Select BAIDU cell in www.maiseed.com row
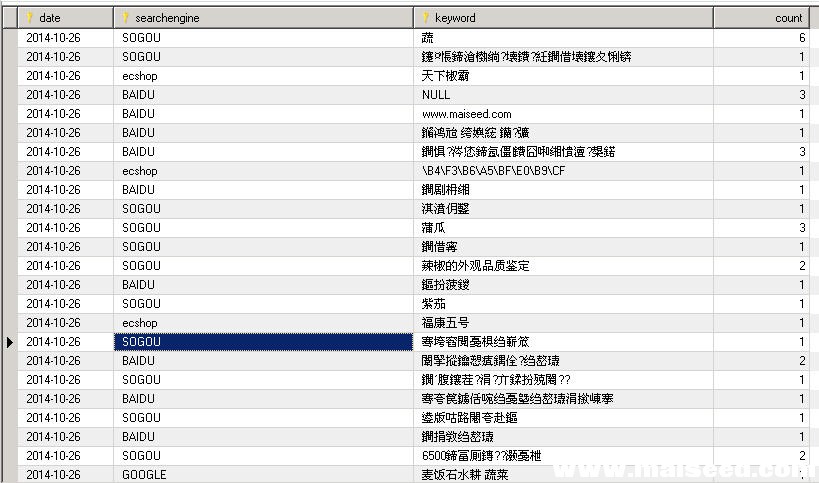Screen dimensions: 819x483 (264, 114)
